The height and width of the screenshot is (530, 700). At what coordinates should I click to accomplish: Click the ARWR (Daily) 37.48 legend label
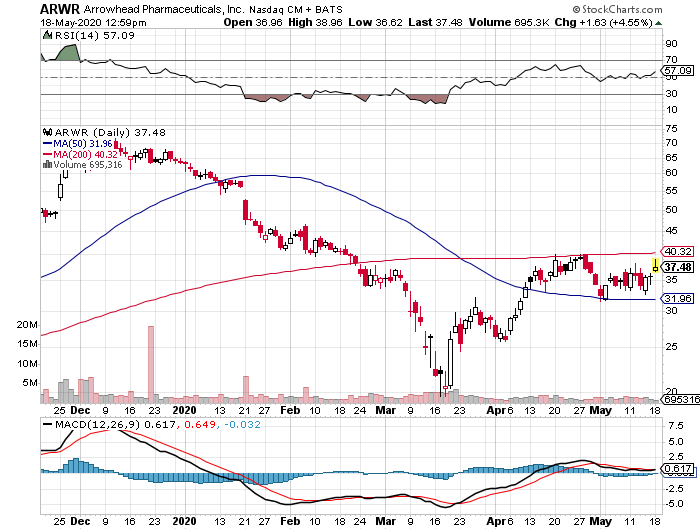(x=110, y=133)
